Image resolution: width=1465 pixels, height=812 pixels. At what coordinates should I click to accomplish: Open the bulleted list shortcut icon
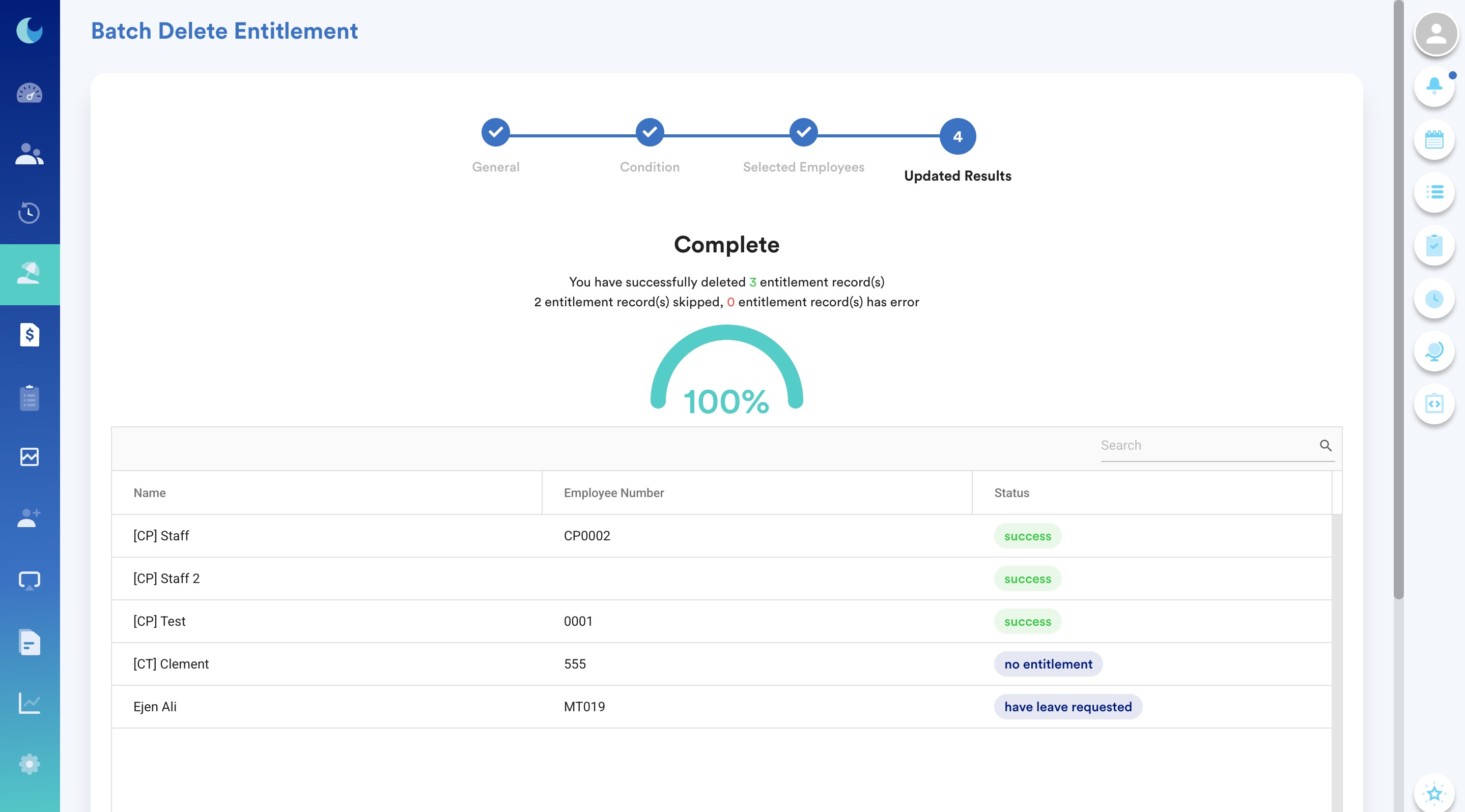(x=1434, y=192)
